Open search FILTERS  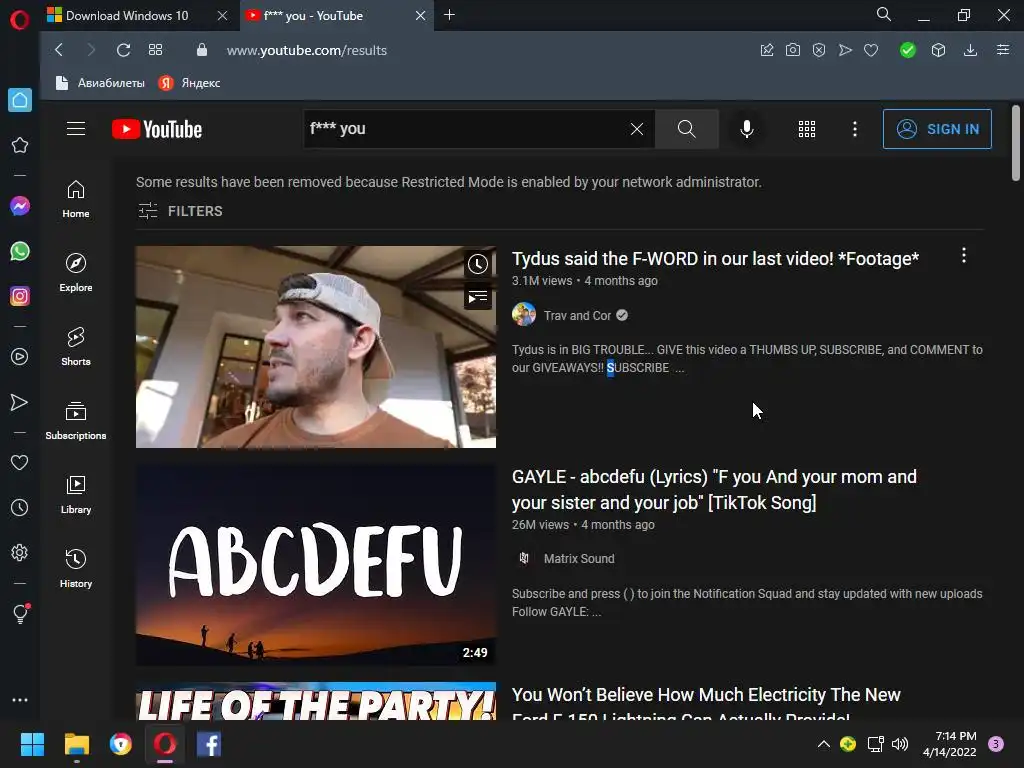click(x=180, y=211)
